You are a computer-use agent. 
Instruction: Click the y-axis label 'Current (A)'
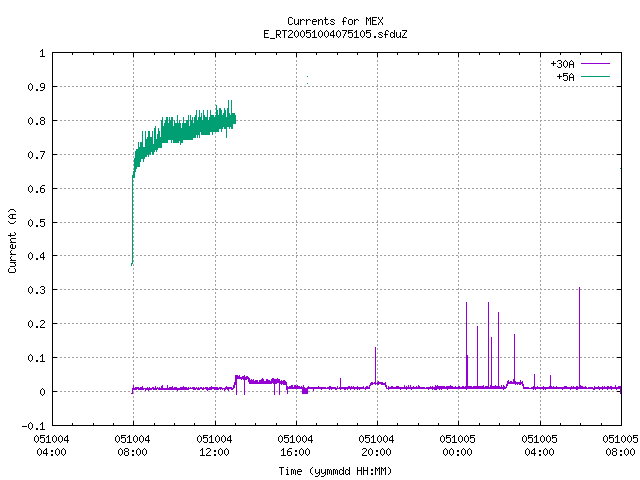click(12, 240)
